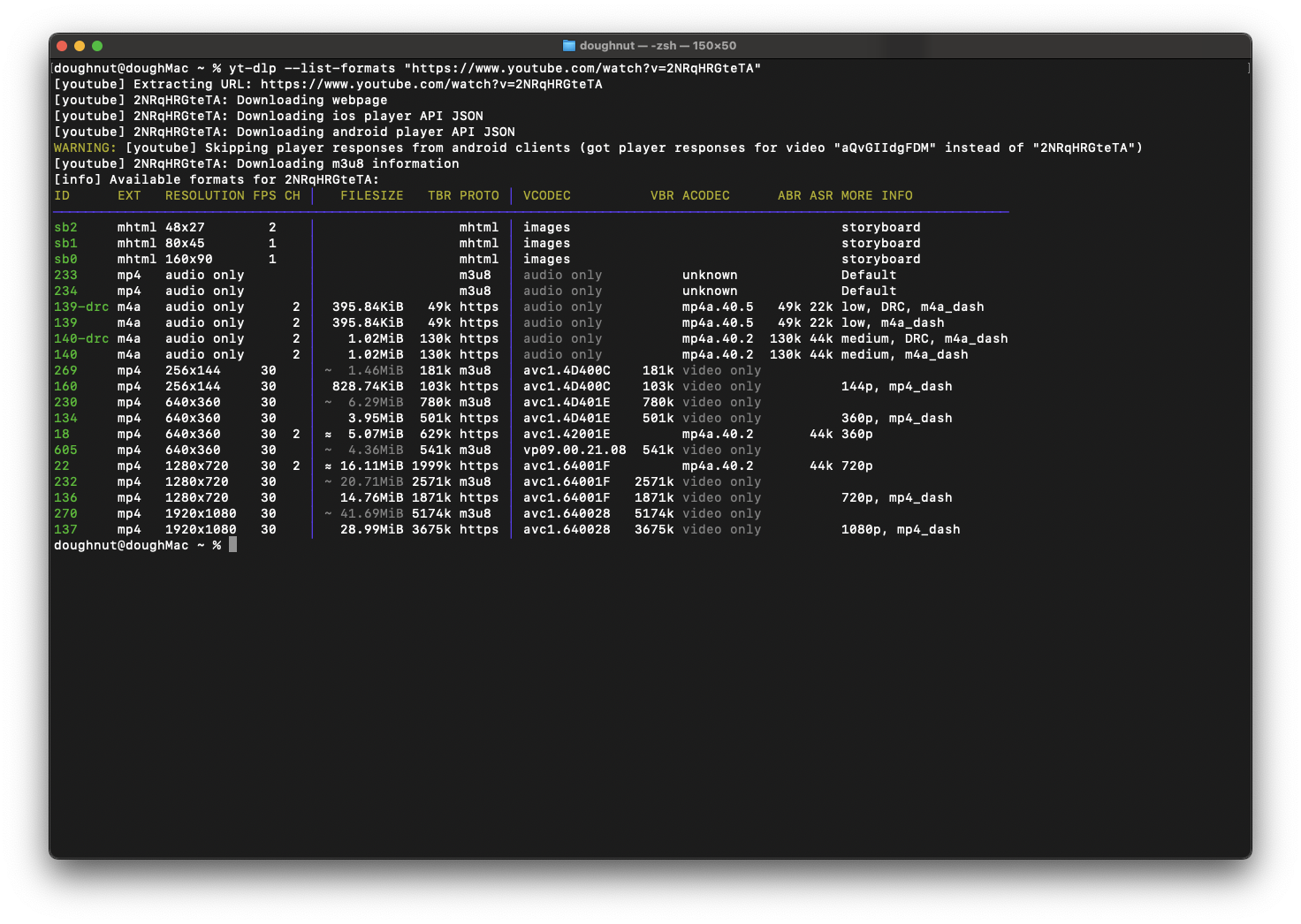
Task: Click the '360p, mp4_dash' info text
Action: pos(897,418)
